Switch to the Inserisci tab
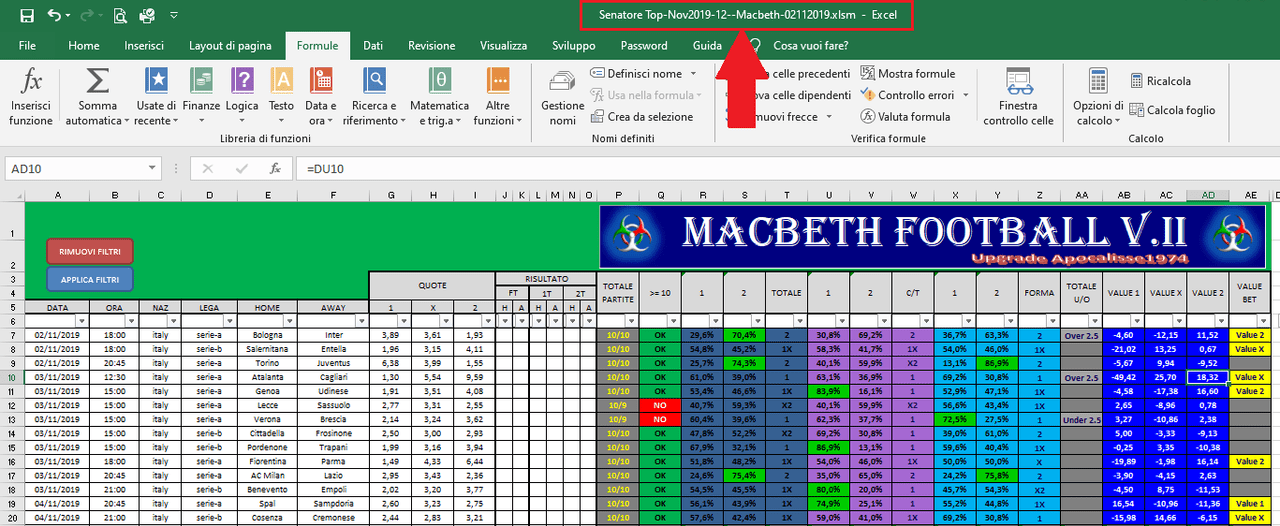The height and width of the screenshot is (526, 1280). coord(144,45)
